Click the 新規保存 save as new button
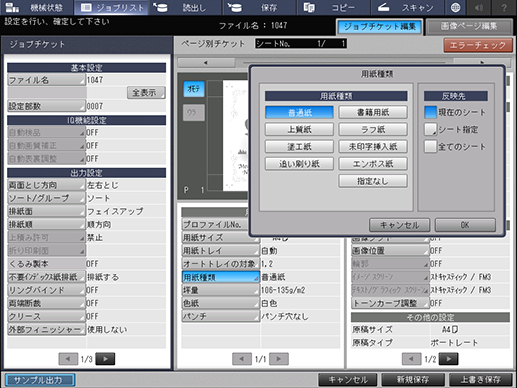The width and height of the screenshot is (517, 388). [413, 380]
